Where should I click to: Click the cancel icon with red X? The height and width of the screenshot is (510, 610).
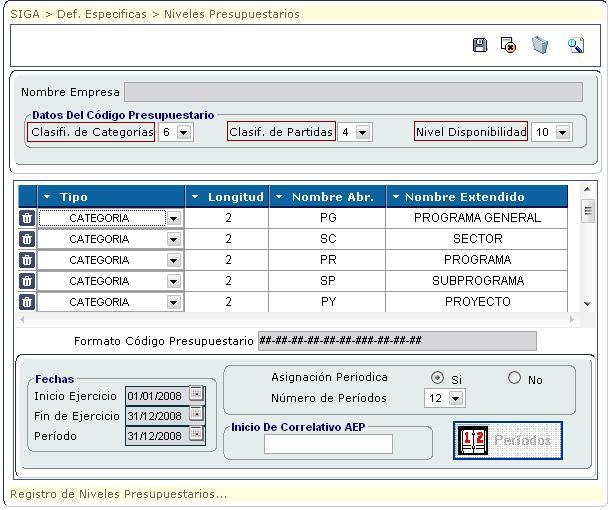point(509,45)
